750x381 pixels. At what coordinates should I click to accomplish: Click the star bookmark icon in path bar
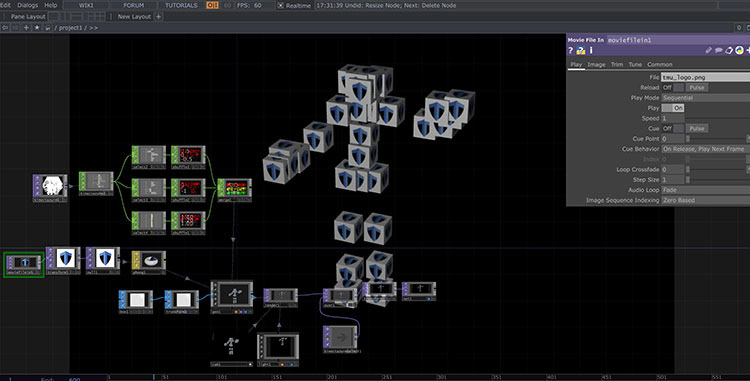pos(37,28)
